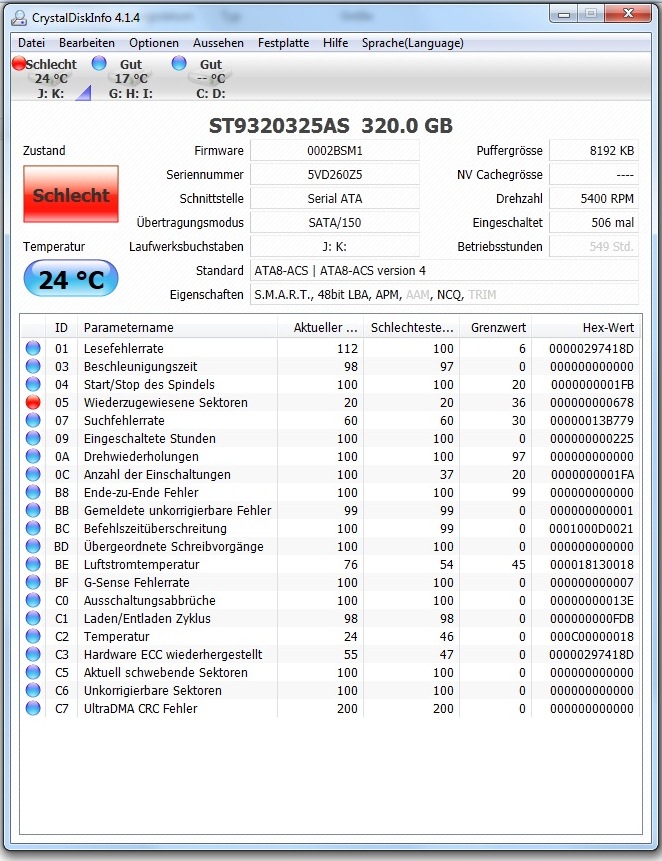Click the ID column header

(61, 328)
